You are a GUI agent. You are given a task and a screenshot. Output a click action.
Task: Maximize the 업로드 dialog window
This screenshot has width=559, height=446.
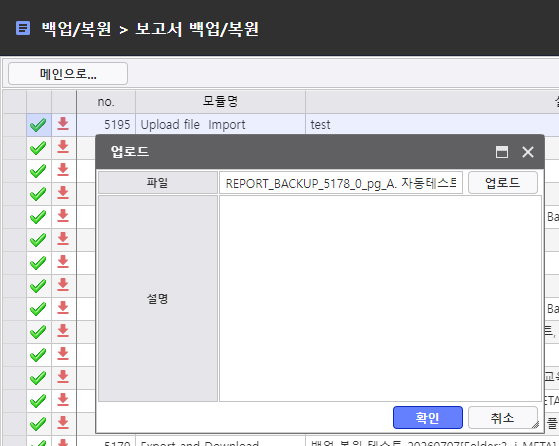click(x=502, y=152)
